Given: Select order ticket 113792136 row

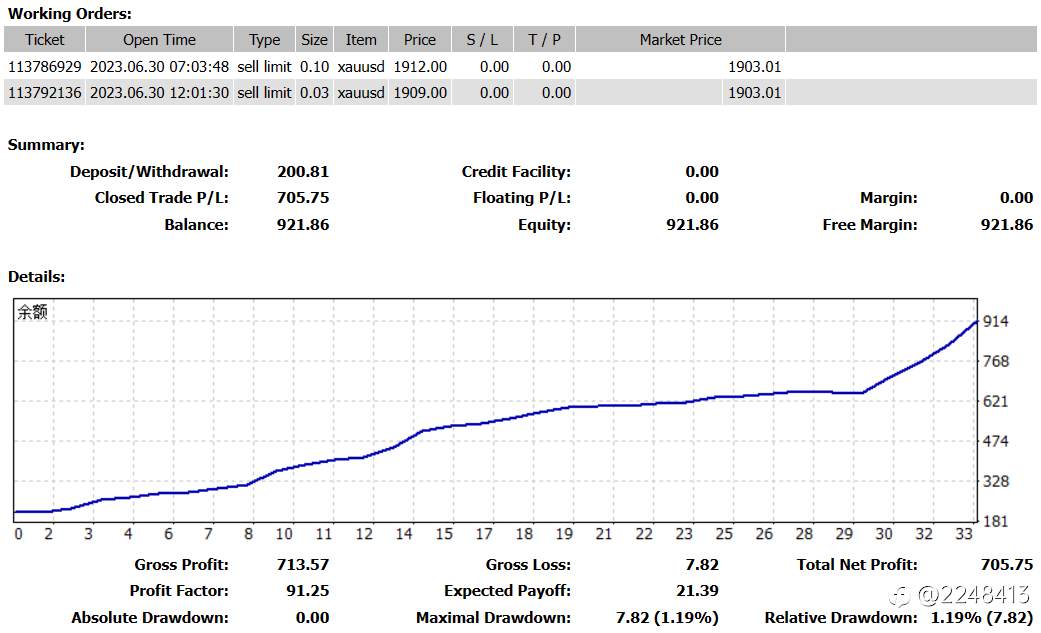Looking at the screenshot, I should [520, 92].
